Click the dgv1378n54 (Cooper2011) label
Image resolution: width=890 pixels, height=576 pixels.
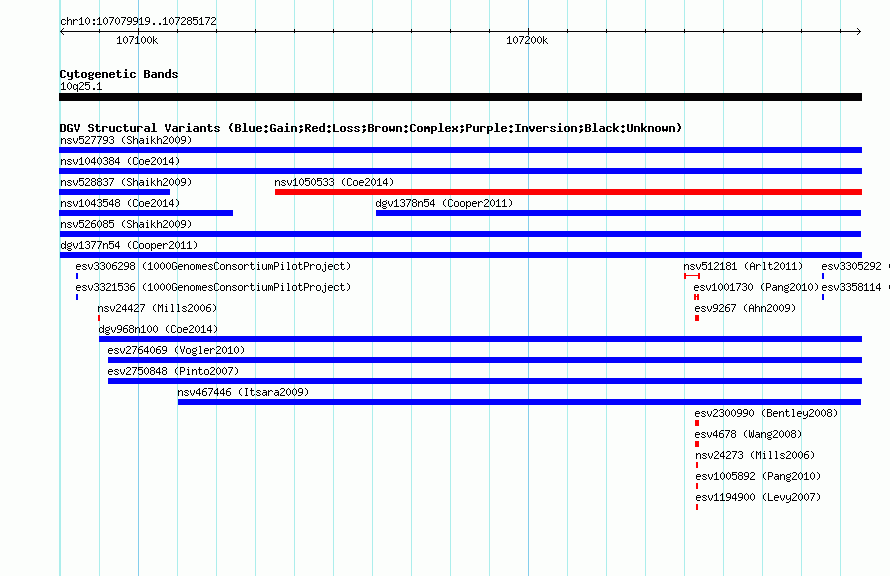coord(444,203)
